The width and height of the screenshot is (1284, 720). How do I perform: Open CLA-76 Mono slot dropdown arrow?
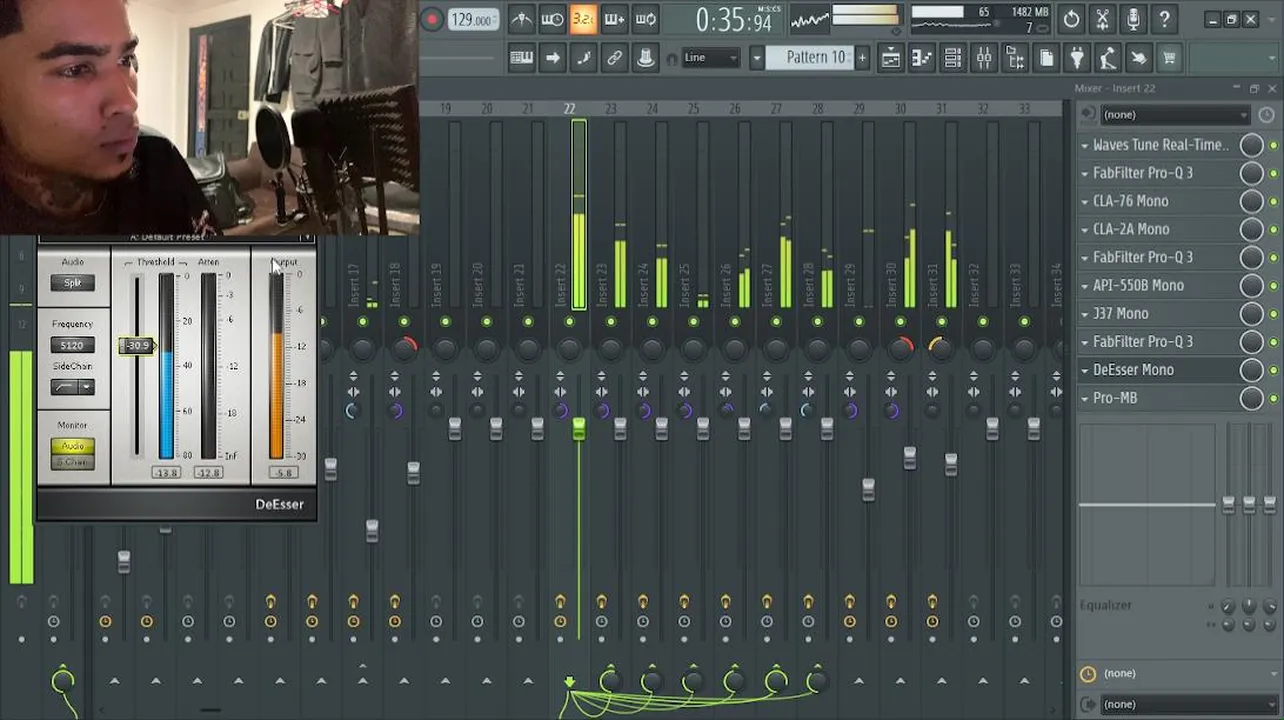click(1084, 202)
